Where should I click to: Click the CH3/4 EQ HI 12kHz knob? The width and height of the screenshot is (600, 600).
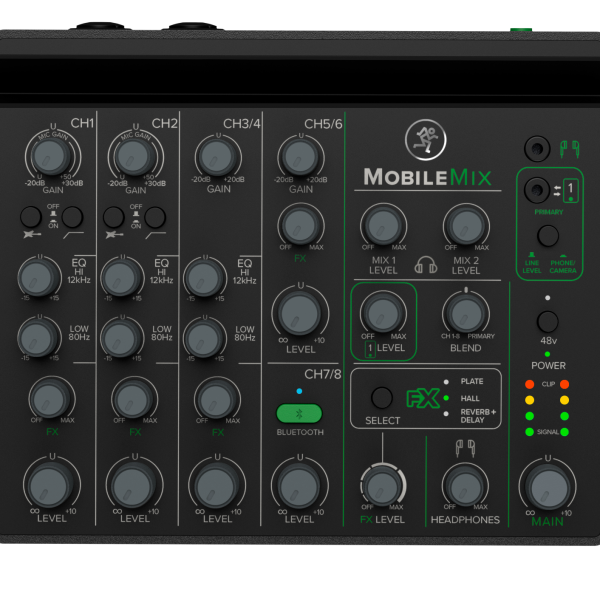pyautogui.click(x=204, y=278)
